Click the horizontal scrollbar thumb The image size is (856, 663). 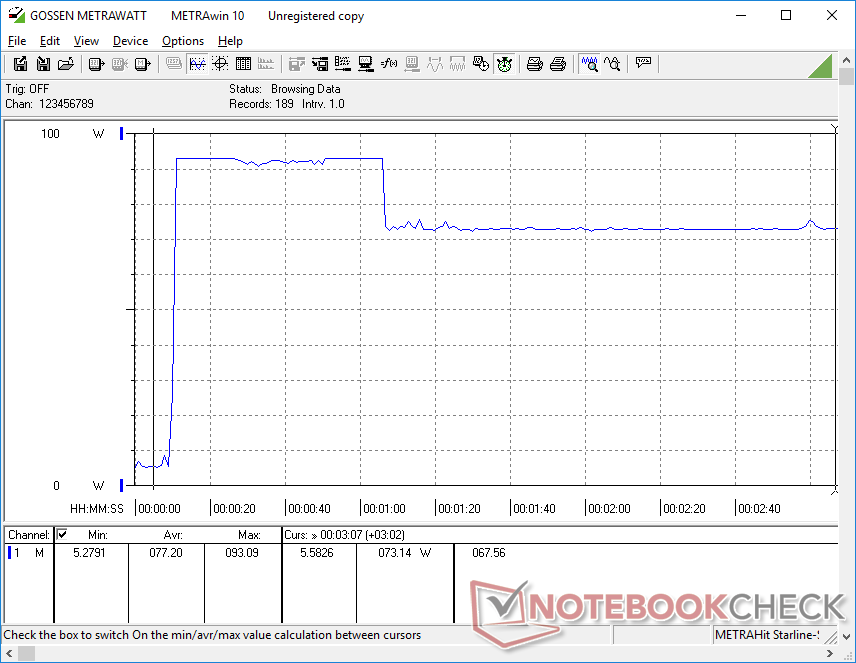point(26,653)
